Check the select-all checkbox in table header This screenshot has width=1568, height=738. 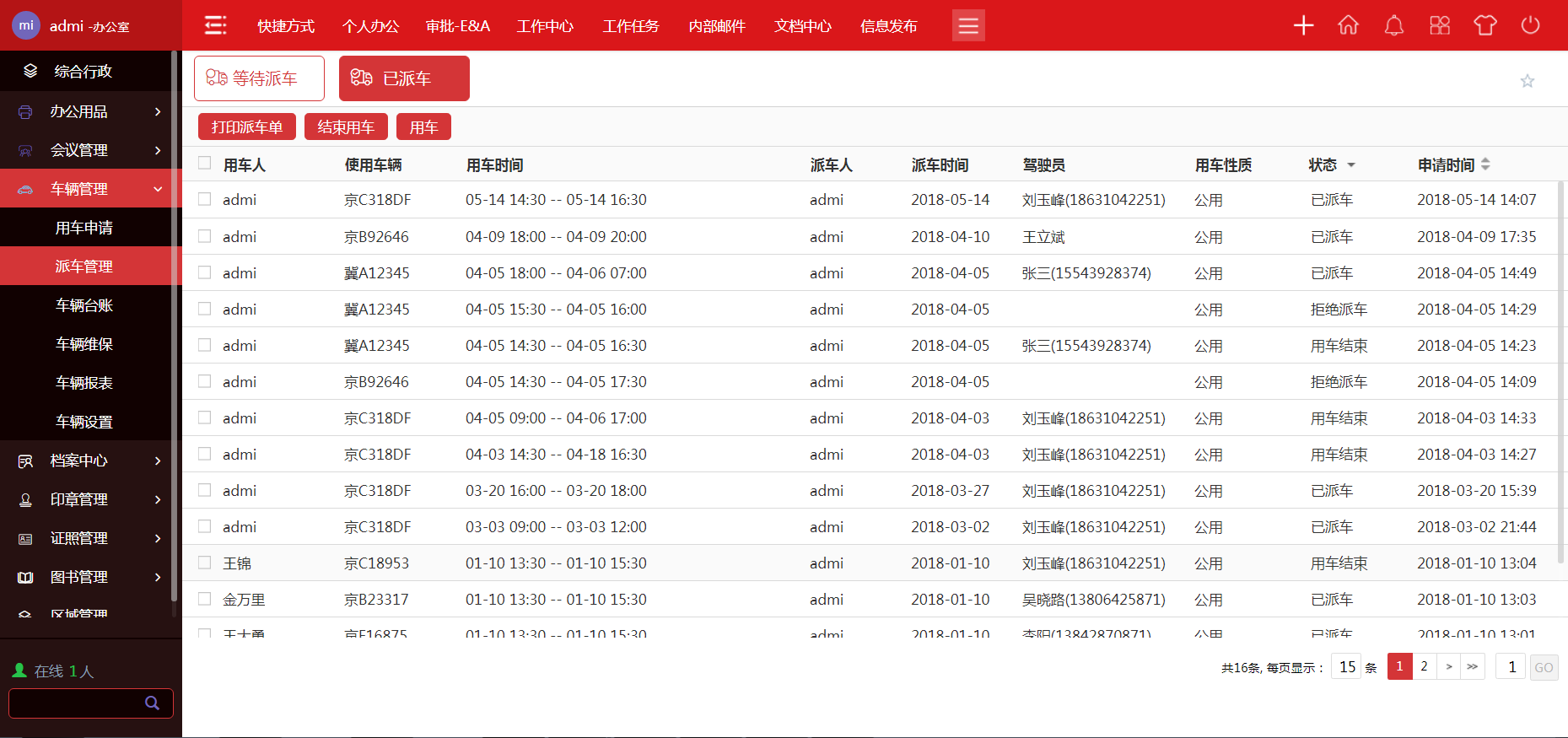[205, 164]
